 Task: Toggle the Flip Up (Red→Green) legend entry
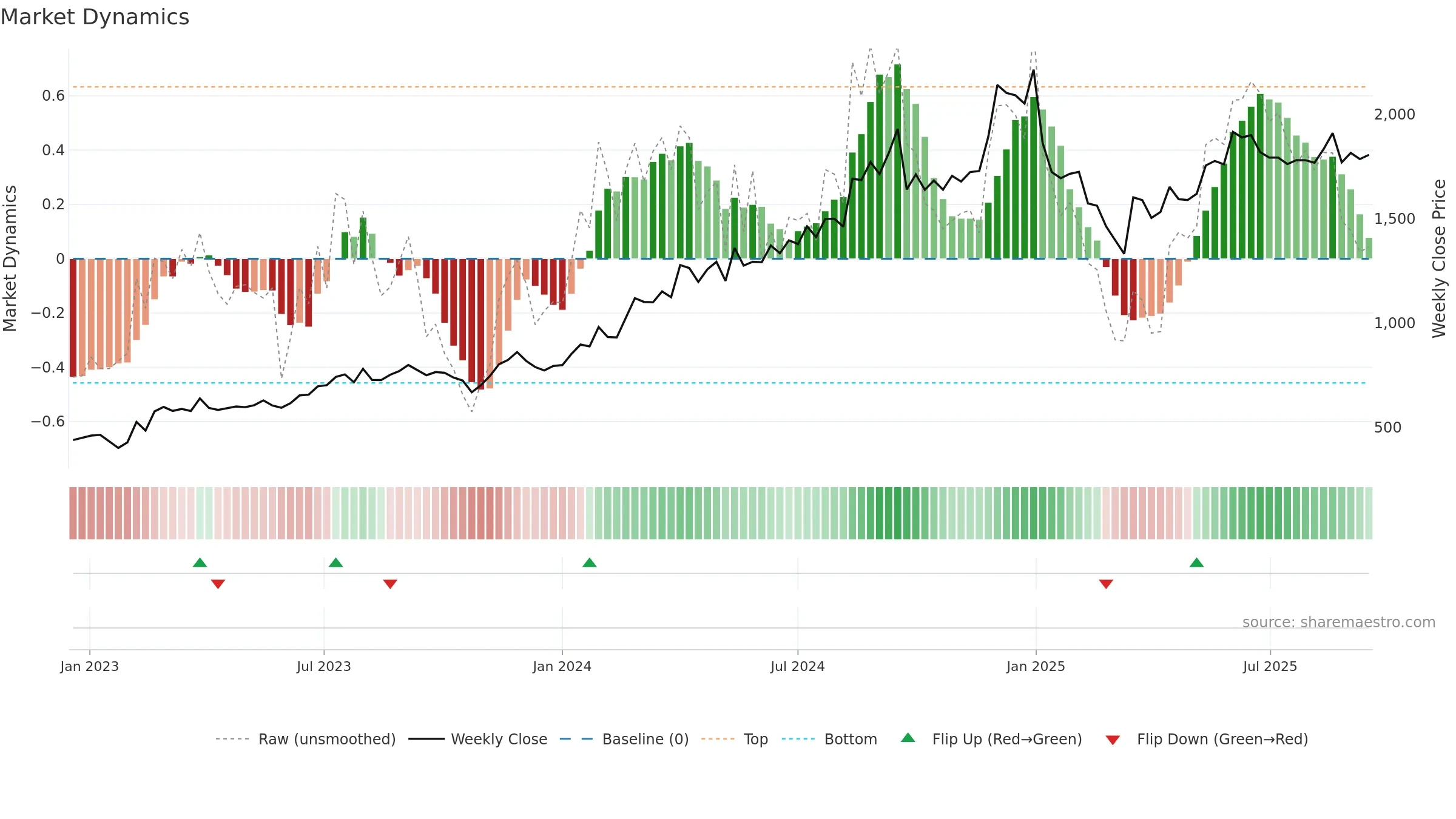pyautogui.click(x=991, y=739)
